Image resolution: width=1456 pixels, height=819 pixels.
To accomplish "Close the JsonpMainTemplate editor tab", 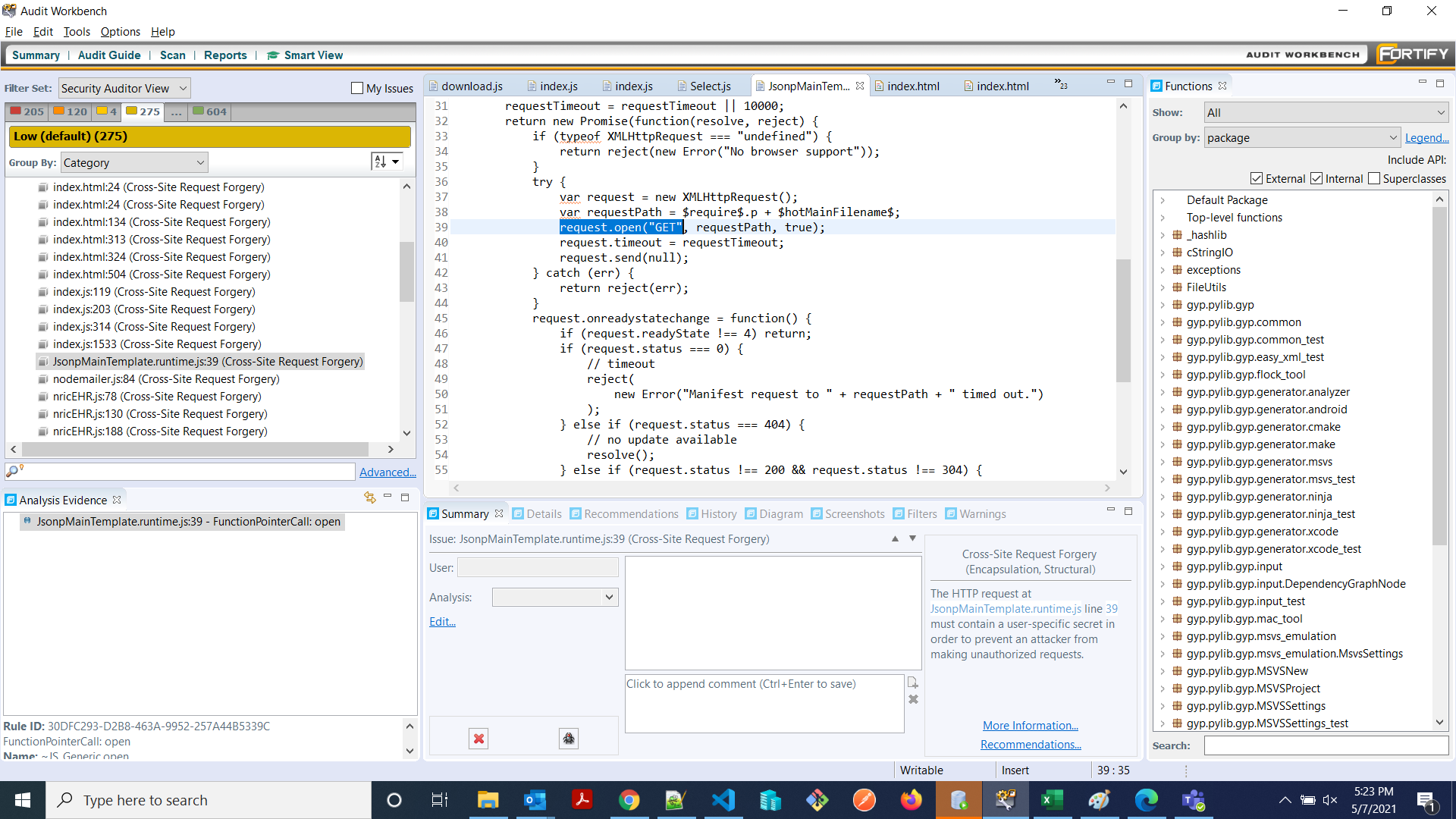I will 860,86.
